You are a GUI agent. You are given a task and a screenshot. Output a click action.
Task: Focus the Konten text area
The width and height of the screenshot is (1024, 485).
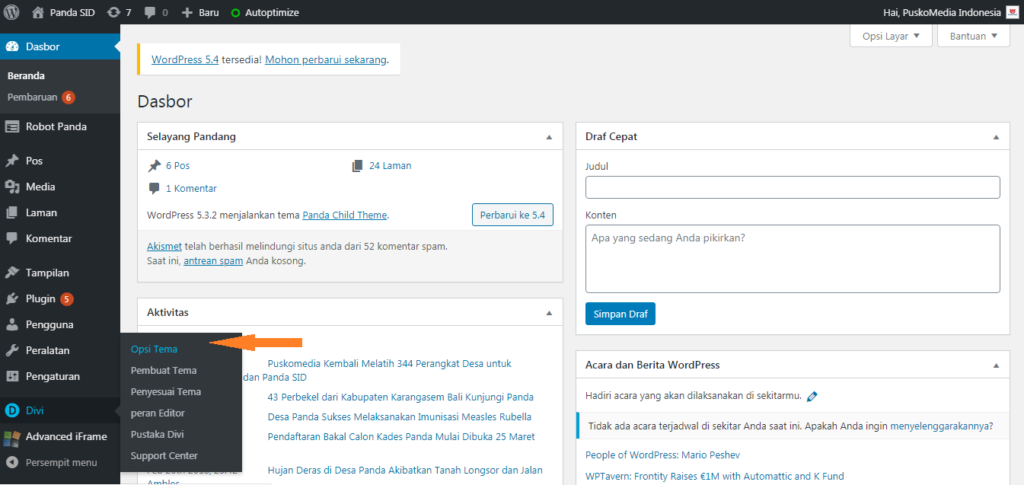793,258
